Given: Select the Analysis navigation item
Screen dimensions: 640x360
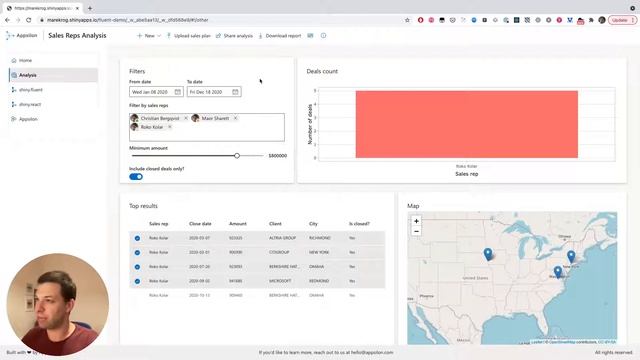Looking at the screenshot, I should click(53, 75).
